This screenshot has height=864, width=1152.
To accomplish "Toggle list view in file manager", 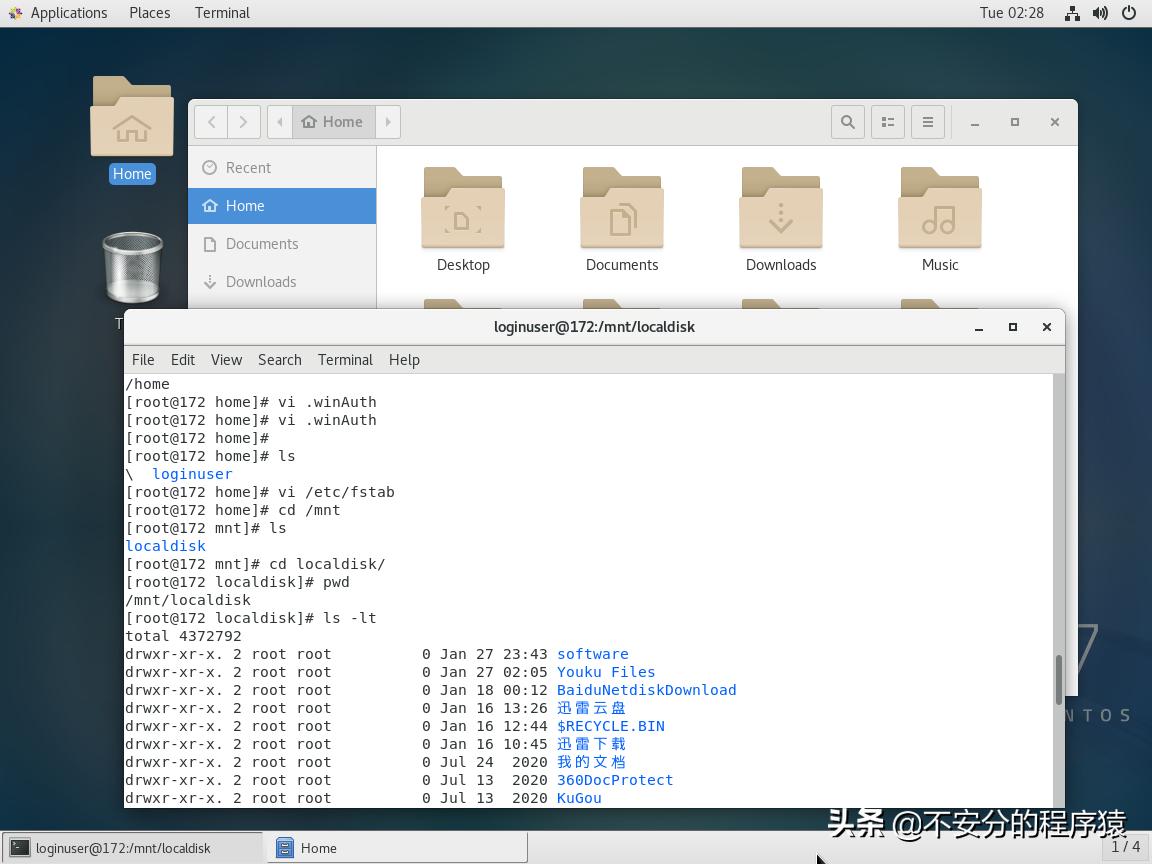I will [887, 122].
